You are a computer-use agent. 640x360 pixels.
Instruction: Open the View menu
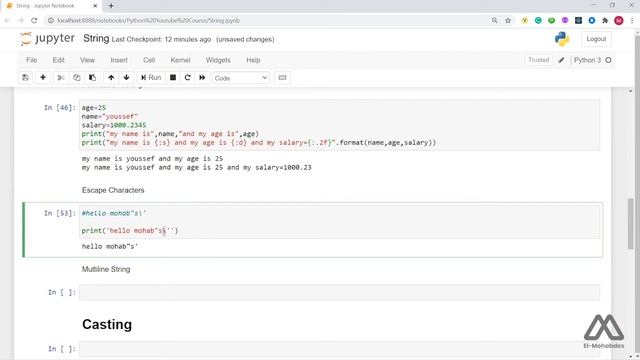coord(87,60)
